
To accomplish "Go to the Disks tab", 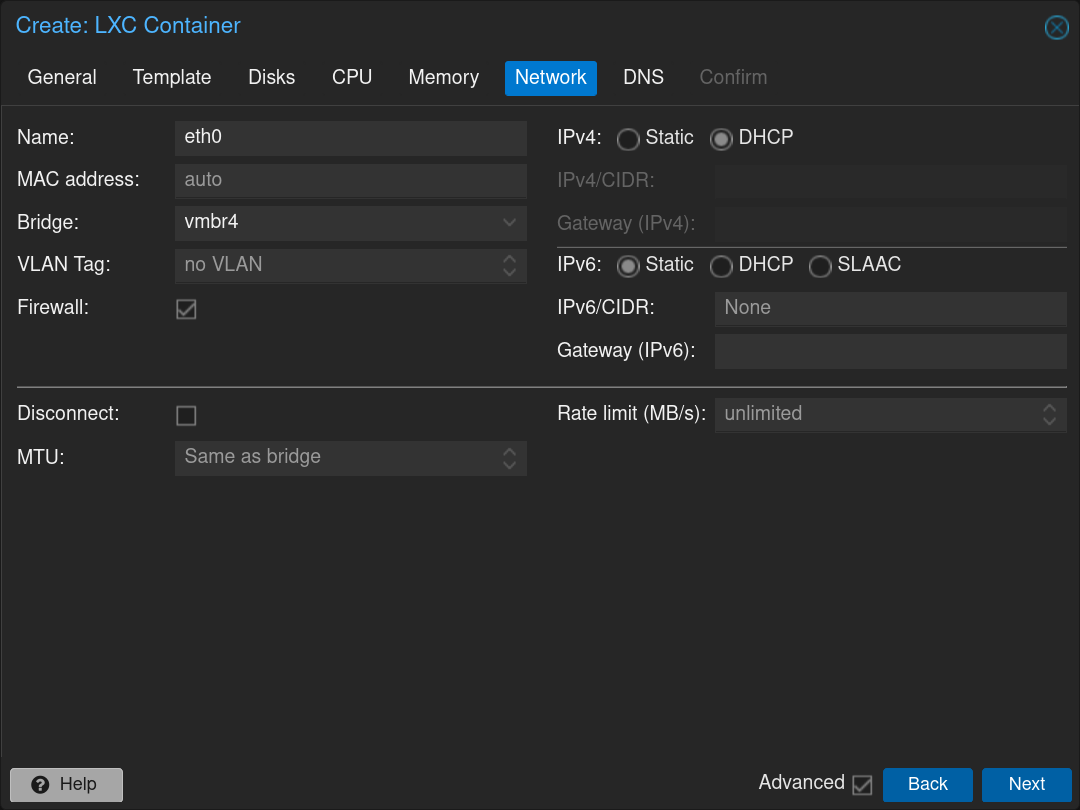I will coord(271,77).
